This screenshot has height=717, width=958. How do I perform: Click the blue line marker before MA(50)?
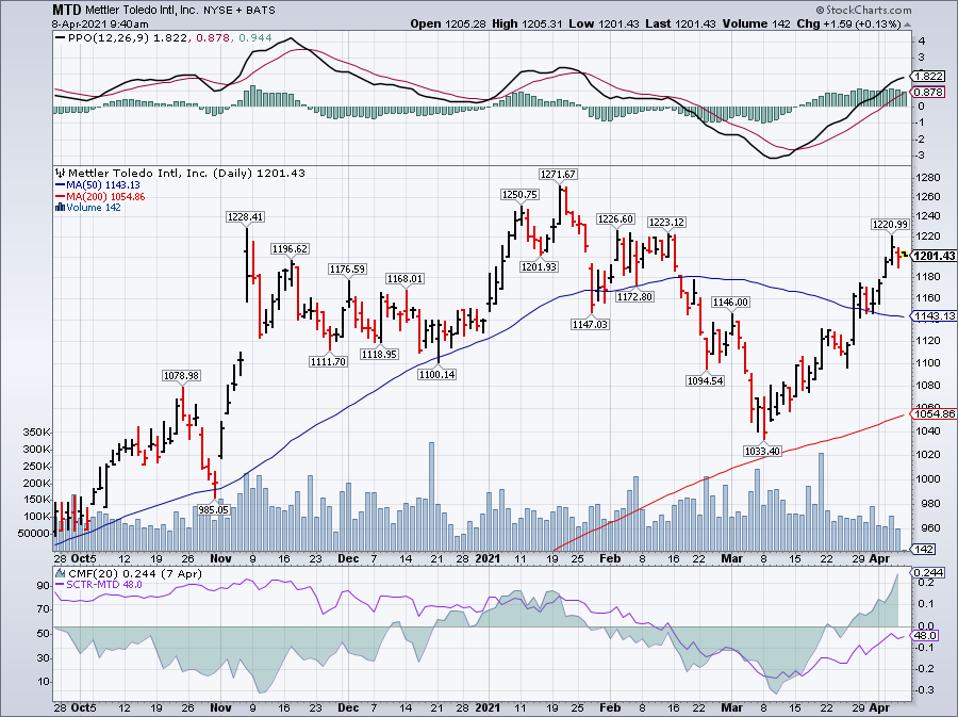click(x=60, y=185)
